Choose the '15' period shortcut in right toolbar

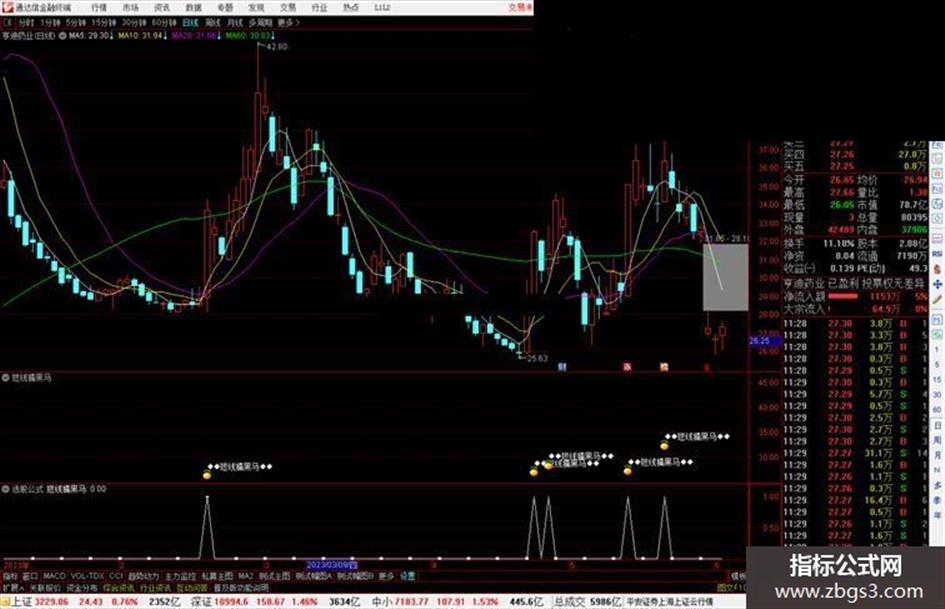click(937, 380)
